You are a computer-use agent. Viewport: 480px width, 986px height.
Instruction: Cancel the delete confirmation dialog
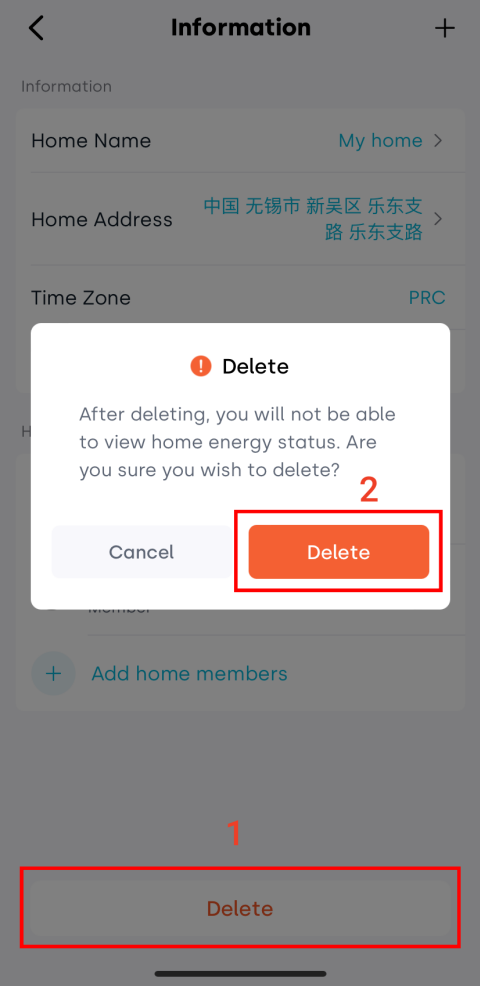pyautogui.click(x=141, y=552)
